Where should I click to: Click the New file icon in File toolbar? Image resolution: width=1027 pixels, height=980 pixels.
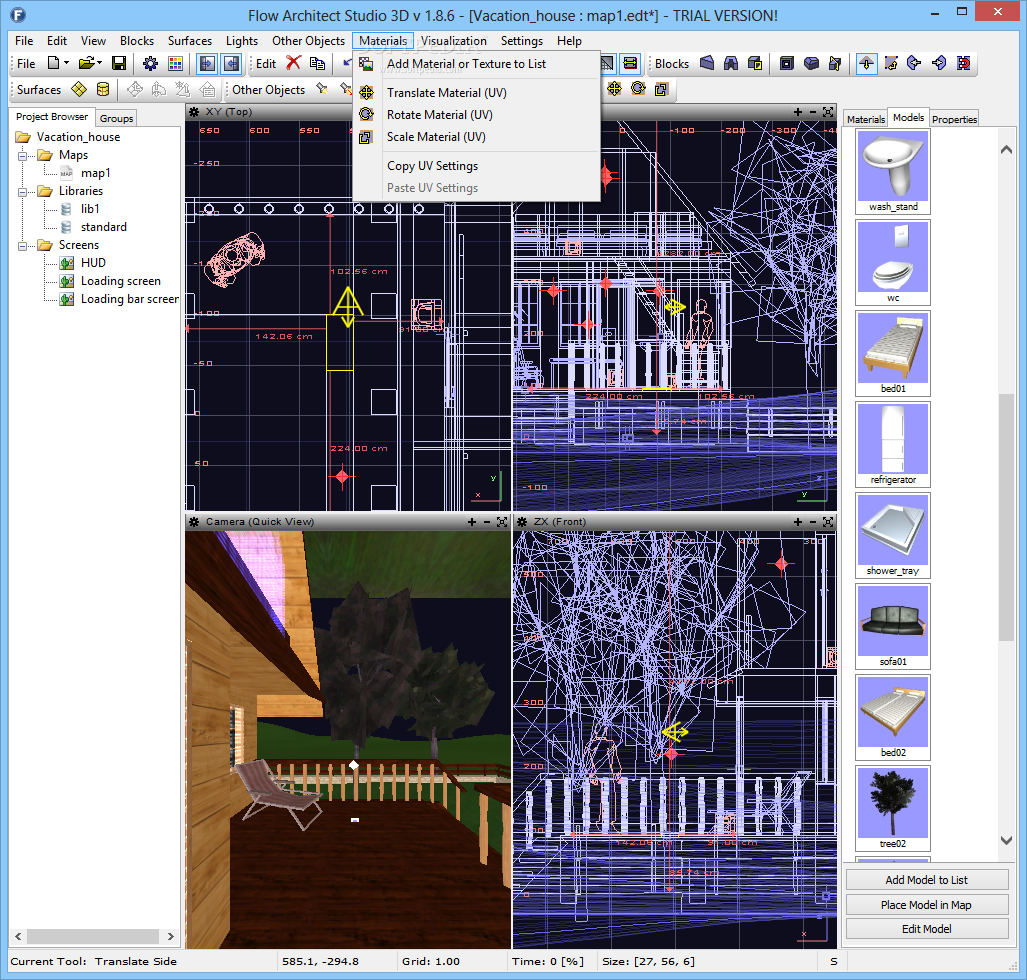53,64
